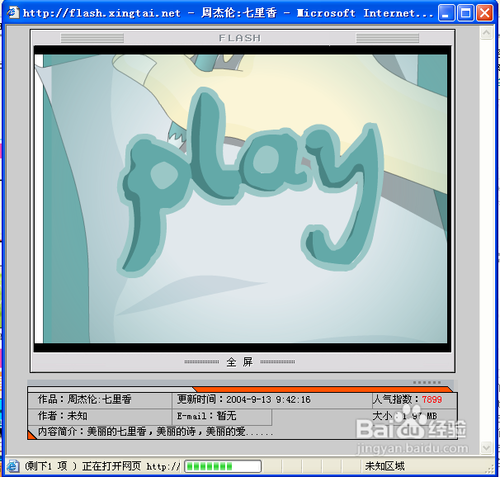Maximize the Internet Explorer window

465,13
